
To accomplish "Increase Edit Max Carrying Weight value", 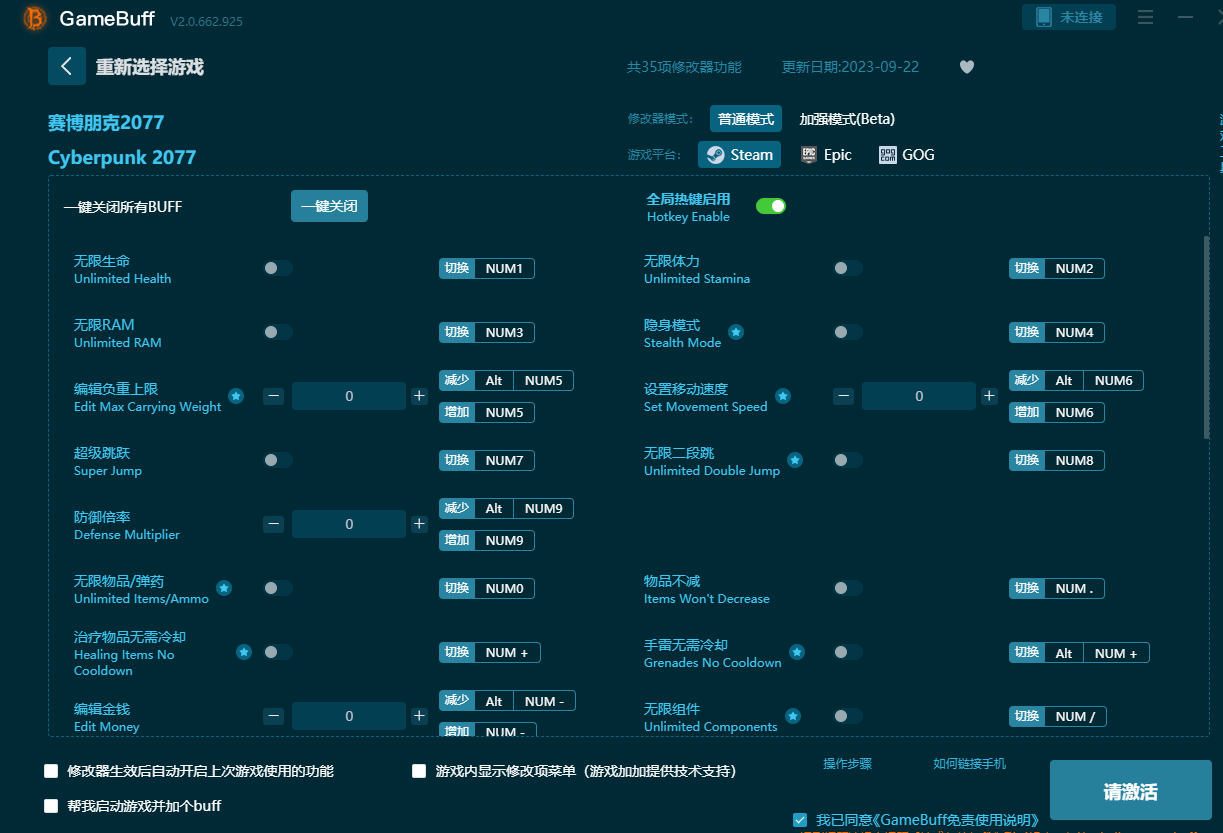I will click(x=419, y=396).
